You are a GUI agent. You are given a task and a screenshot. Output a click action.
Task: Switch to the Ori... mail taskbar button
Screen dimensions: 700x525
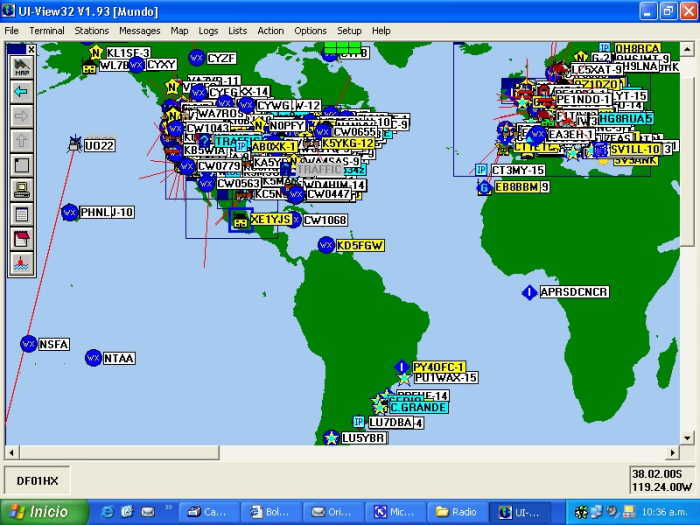tap(333, 512)
